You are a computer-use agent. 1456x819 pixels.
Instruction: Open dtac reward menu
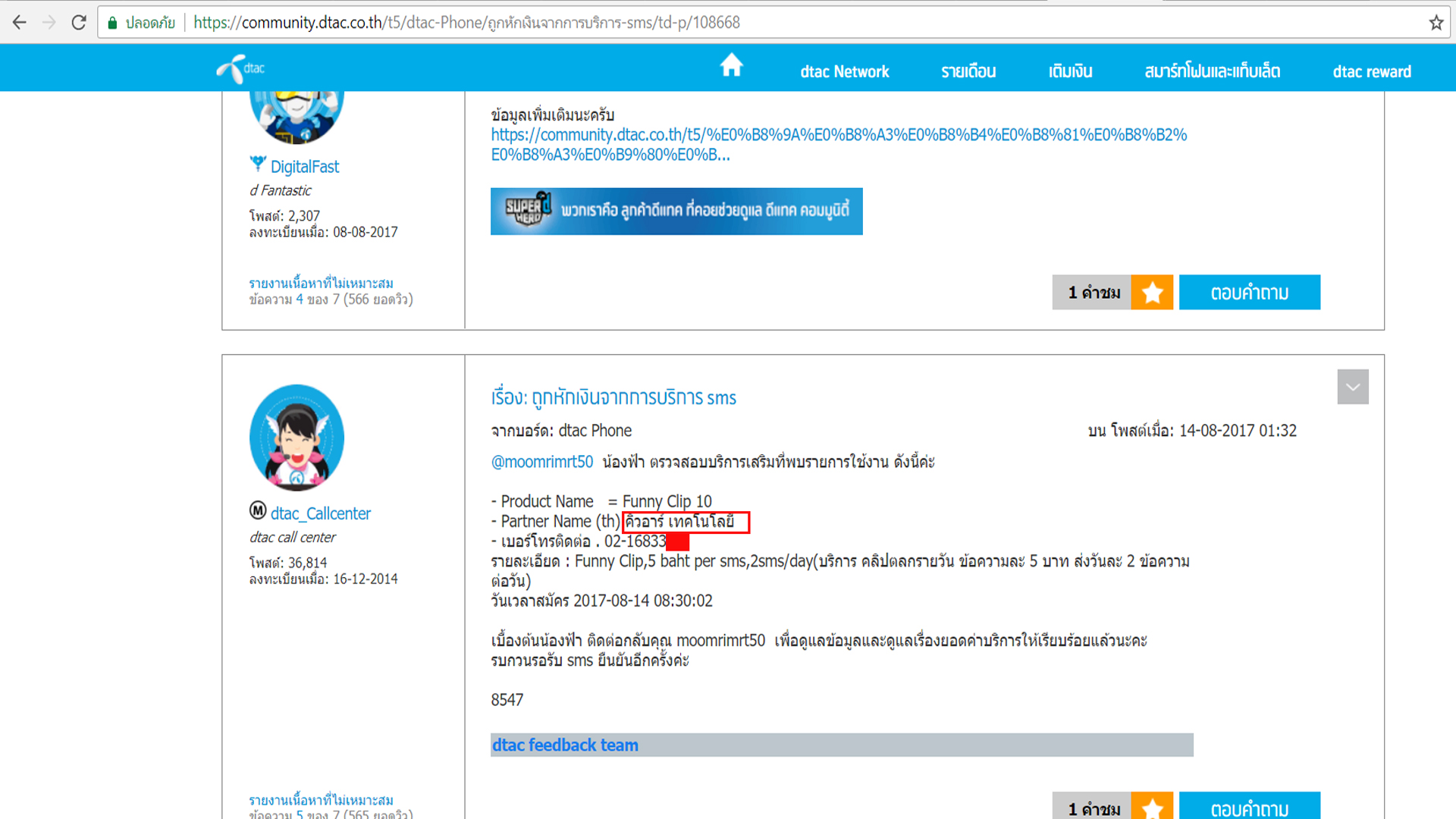point(1371,71)
